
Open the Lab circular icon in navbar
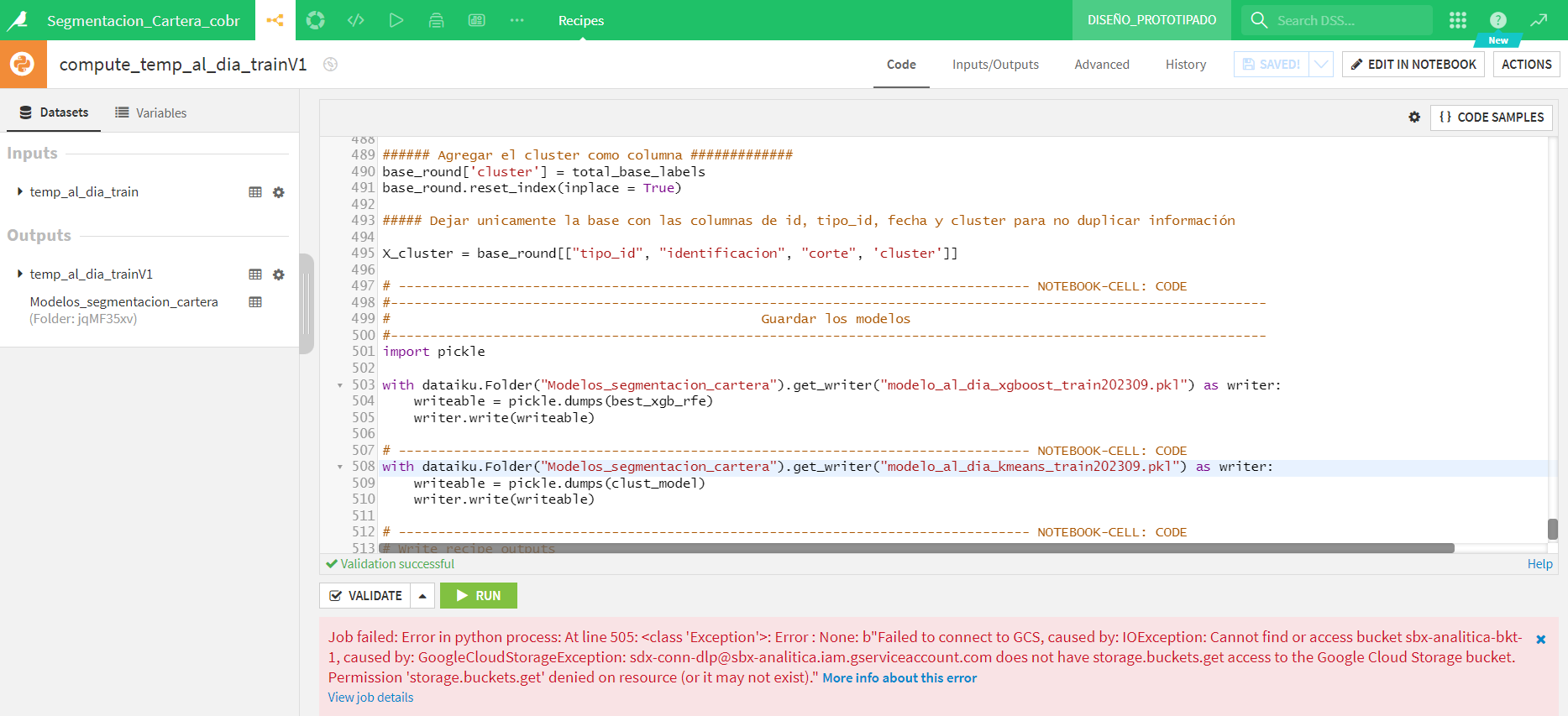point(316,20)
